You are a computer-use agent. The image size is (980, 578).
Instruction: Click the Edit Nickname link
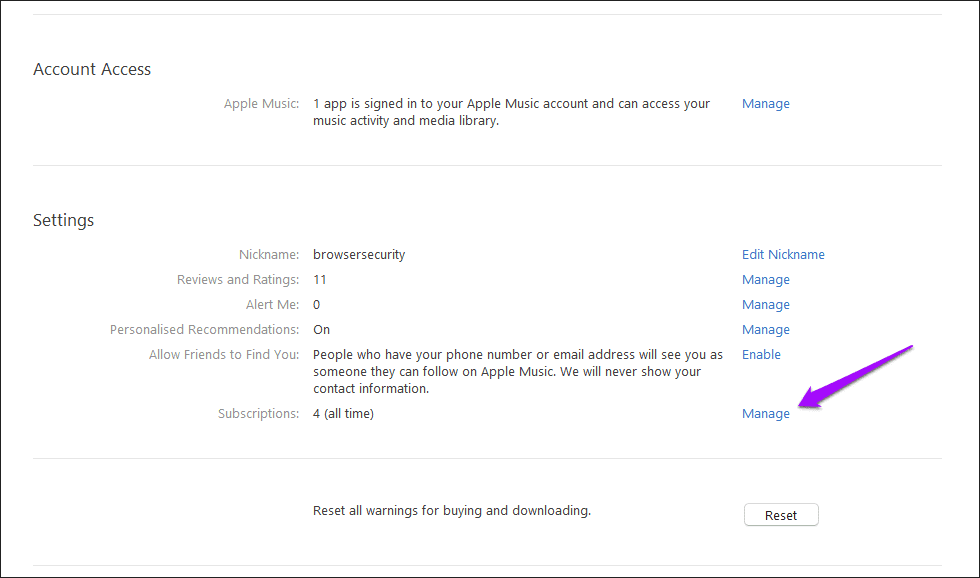[x=783, y=254]
